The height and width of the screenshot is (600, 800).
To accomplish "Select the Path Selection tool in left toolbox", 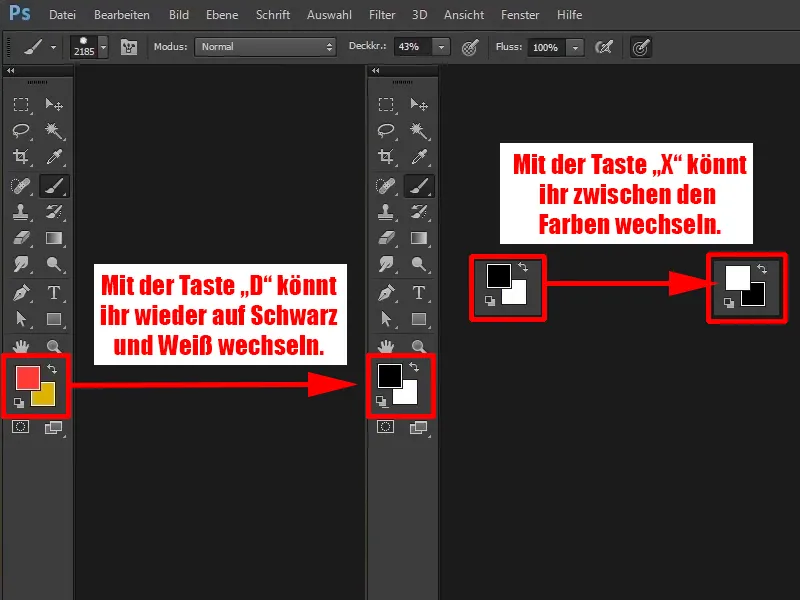I will pos(21,319).
